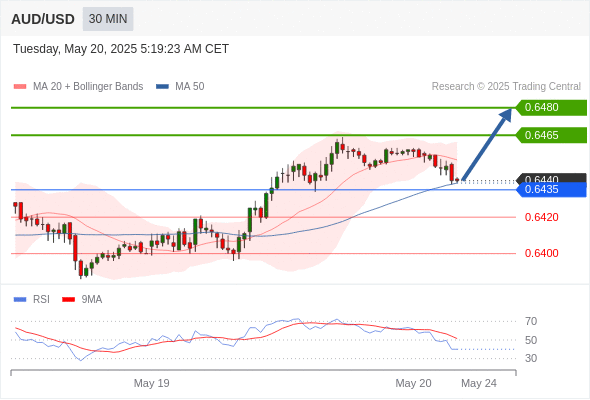Click the May 20 date axis marker

[x=413, y=383]
